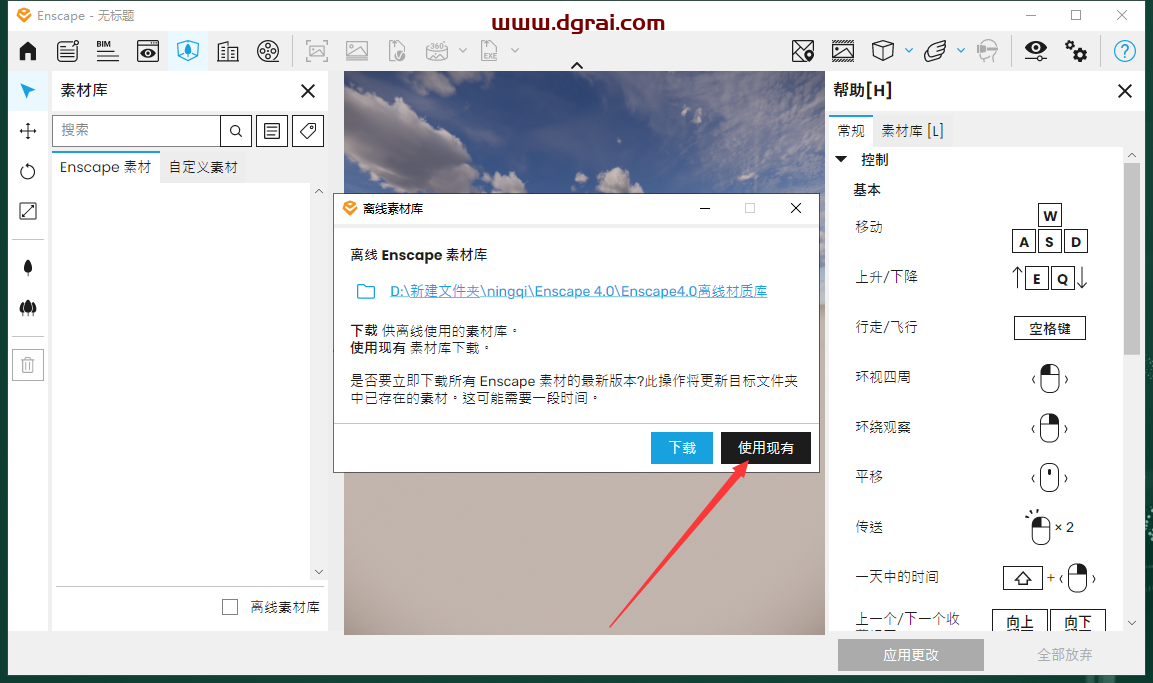Click the help panel scrollbar down arrow
The height and width of the screenshot is (683, 1153).
[x=1132, y=623]
